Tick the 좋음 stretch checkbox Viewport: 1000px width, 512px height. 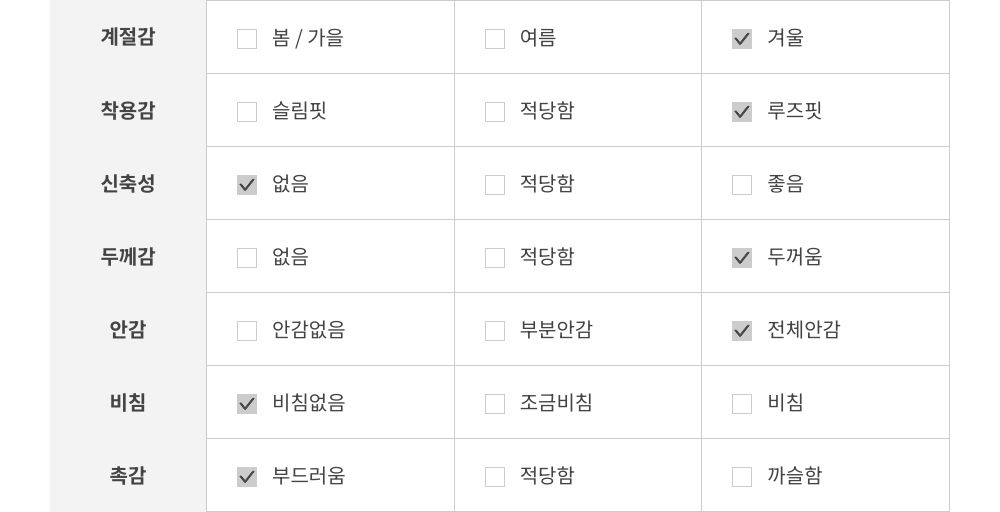pos(742,185)
